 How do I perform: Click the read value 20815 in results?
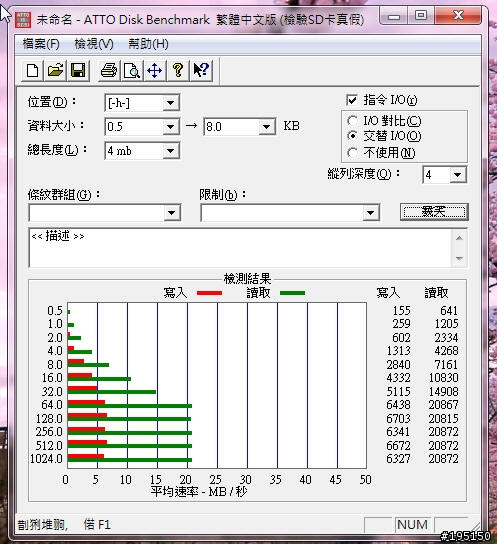[x=444, y=419]
